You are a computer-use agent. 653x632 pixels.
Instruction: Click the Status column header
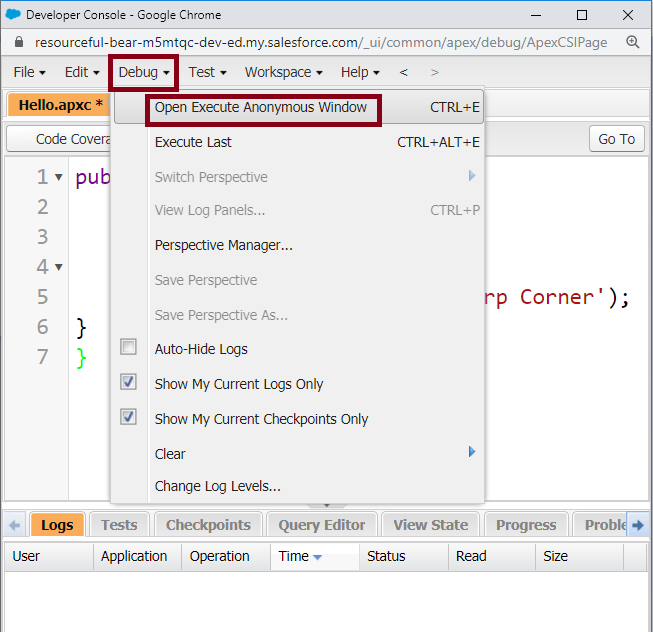(x=404, y=556)
